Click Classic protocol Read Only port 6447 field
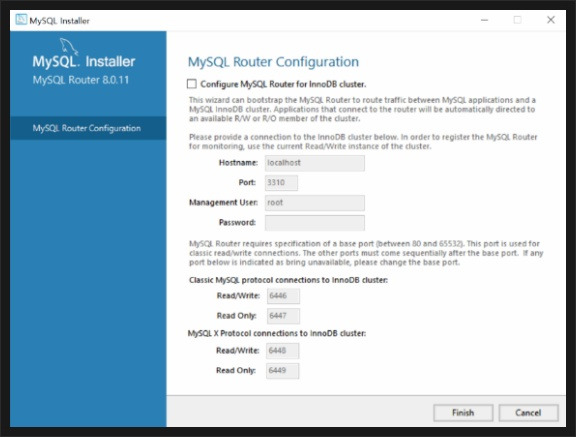The height and width of the screenshot is (437, 576). click(283, 316)
